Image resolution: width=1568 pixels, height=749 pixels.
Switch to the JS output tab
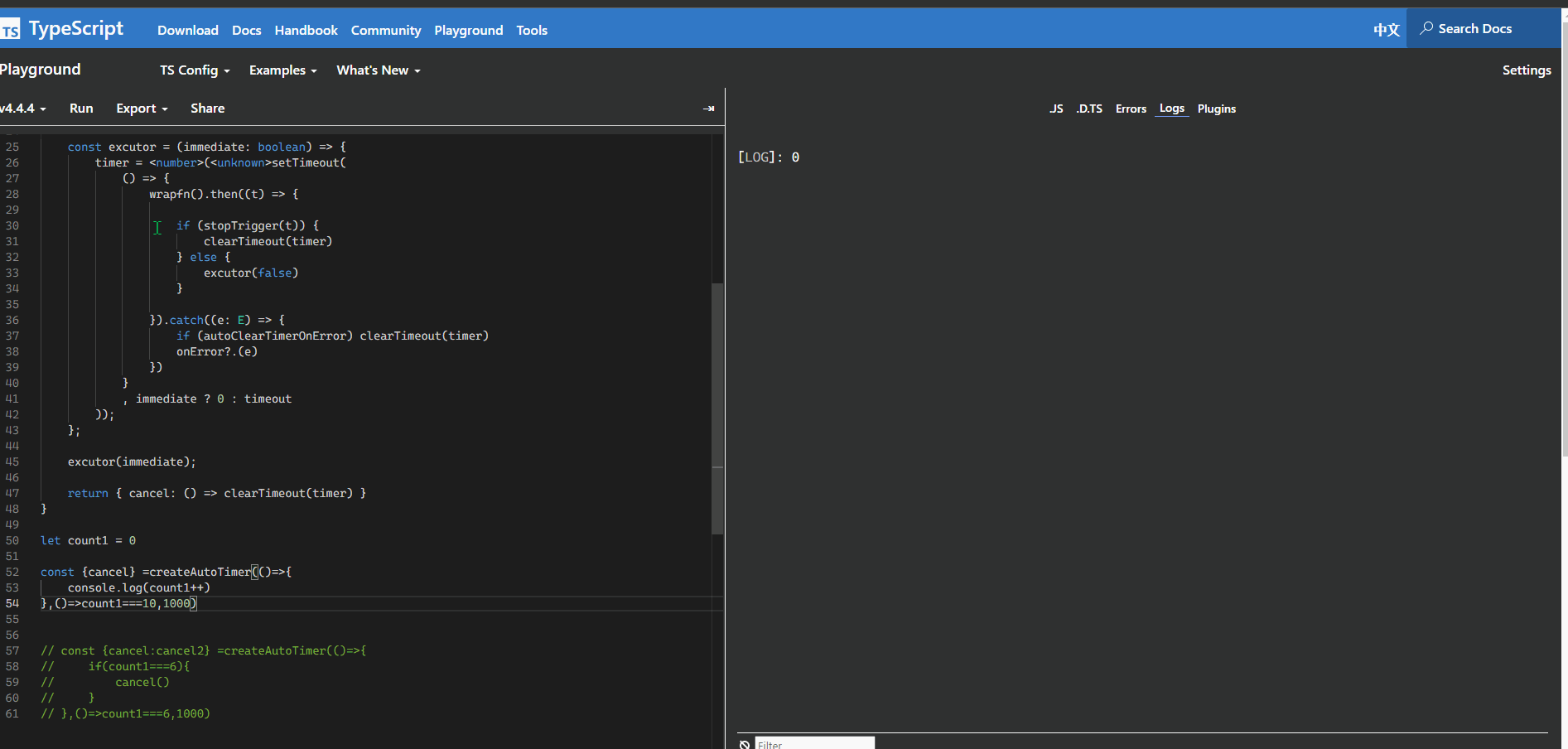click(1056, 109)
